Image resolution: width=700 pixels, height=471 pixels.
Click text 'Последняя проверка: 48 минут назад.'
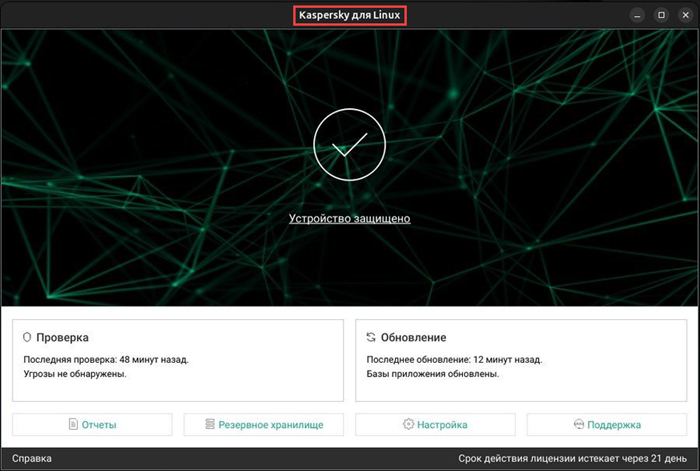(106, 359)
